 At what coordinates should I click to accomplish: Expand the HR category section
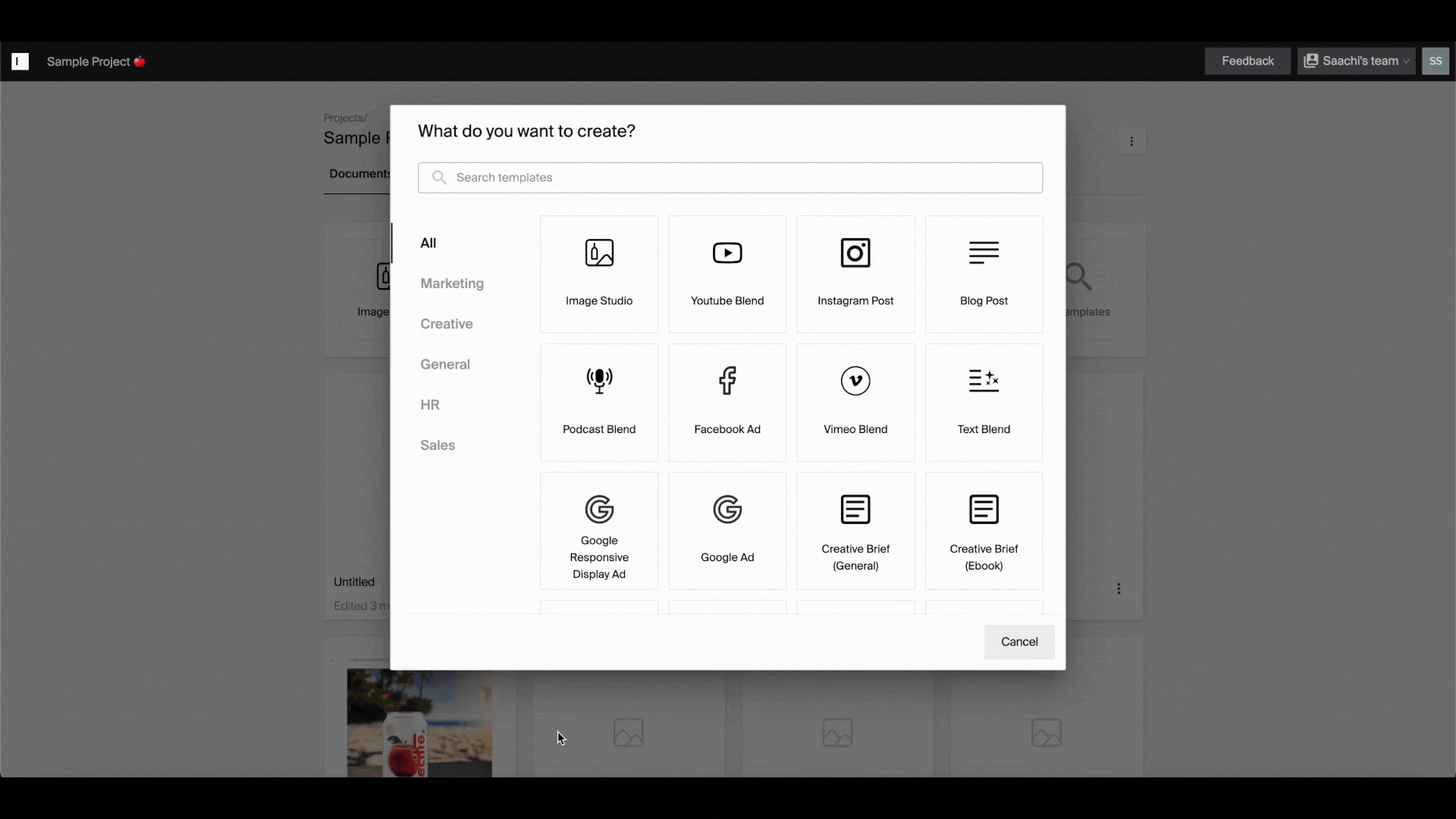(x=429, y=404)
